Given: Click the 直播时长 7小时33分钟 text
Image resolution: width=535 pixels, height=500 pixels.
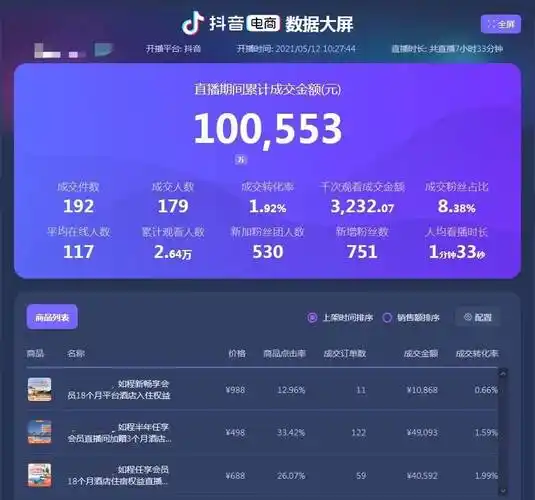Looking at the screenshot, I should point(447,49).
